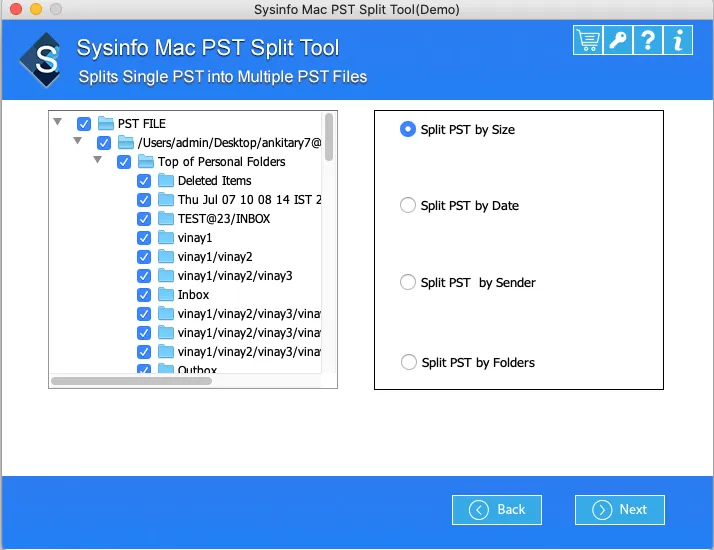Click the Top of Personal Folders folder icon
Screen dimensions: 714x550
click(146, 162)
